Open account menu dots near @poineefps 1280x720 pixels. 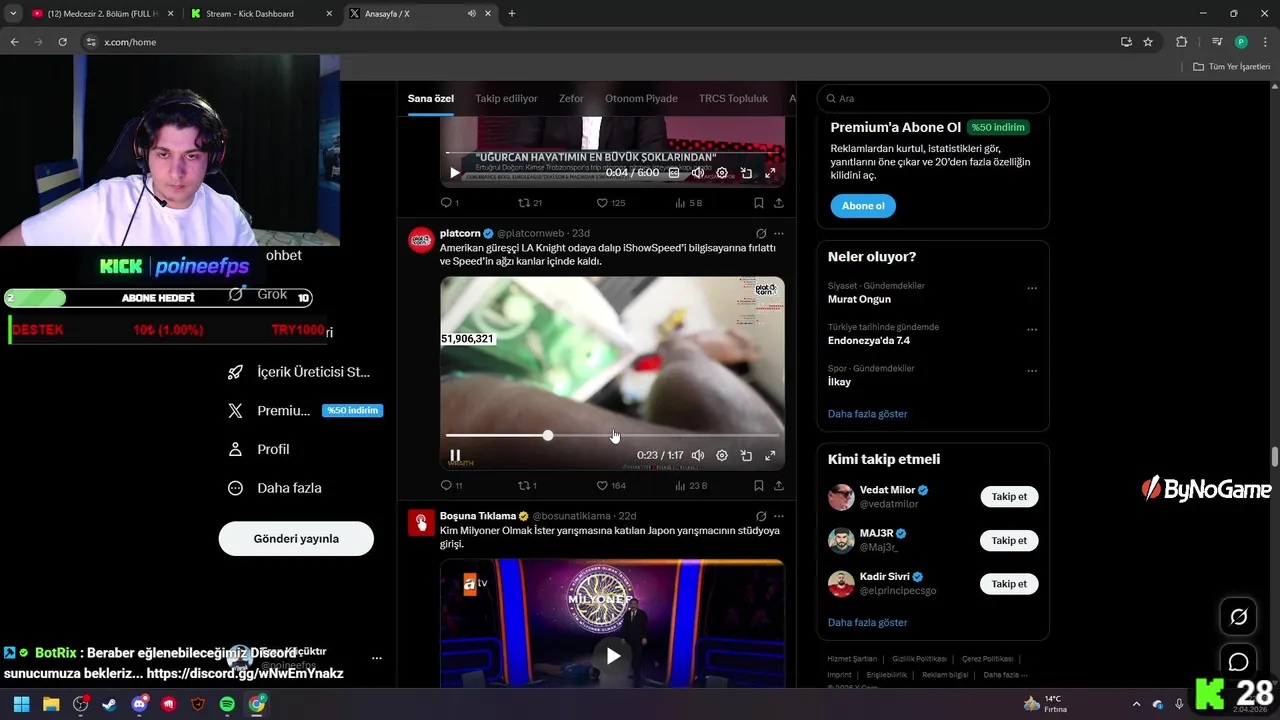(x=377, y=658)
